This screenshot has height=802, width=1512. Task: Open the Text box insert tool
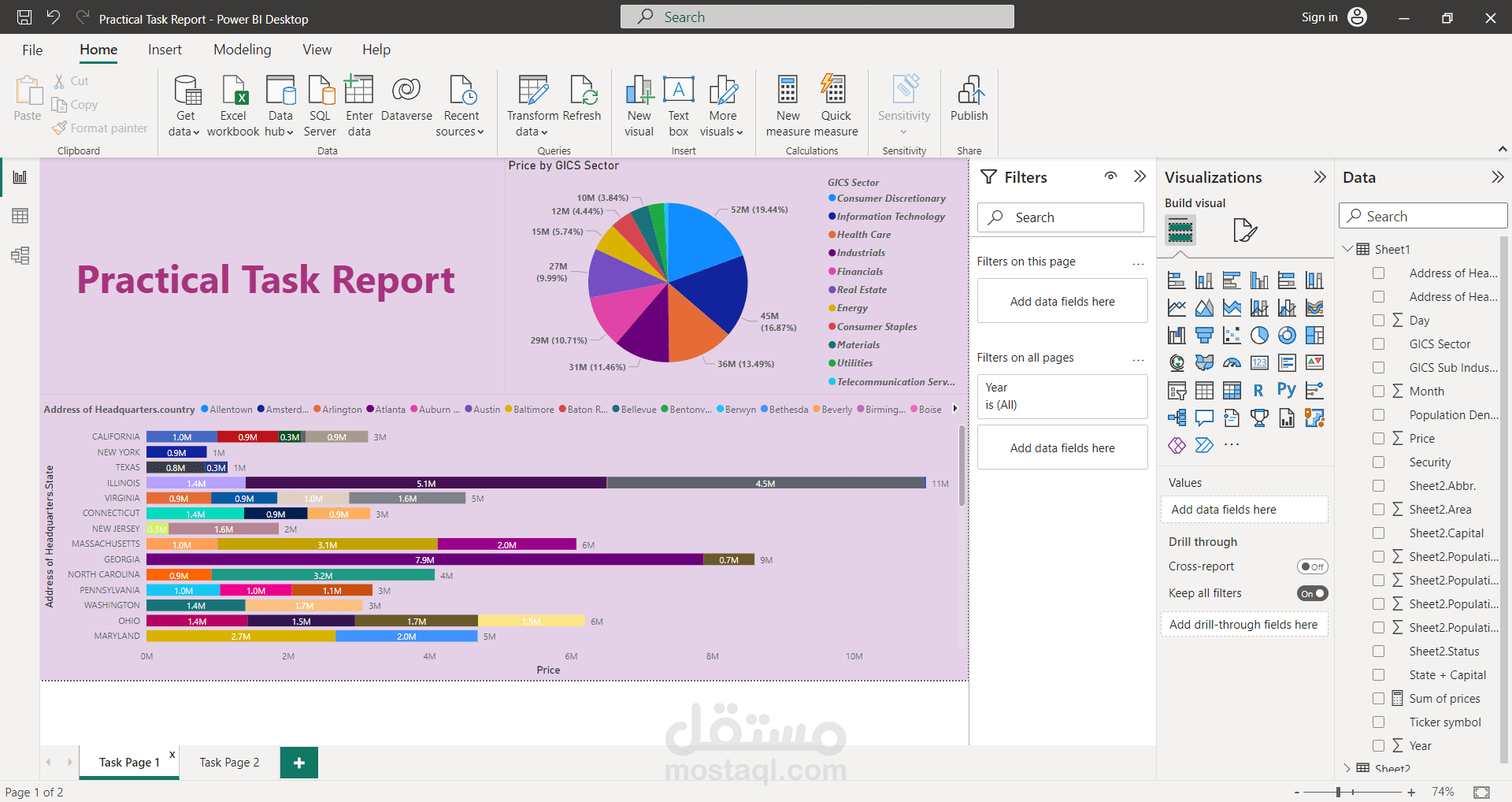[x=678, y=103]
